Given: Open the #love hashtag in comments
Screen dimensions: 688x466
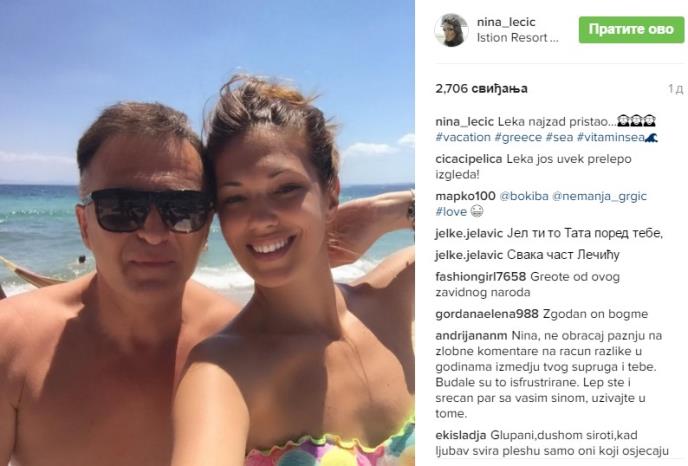Looking at the screenshot, I should point(451,211).
